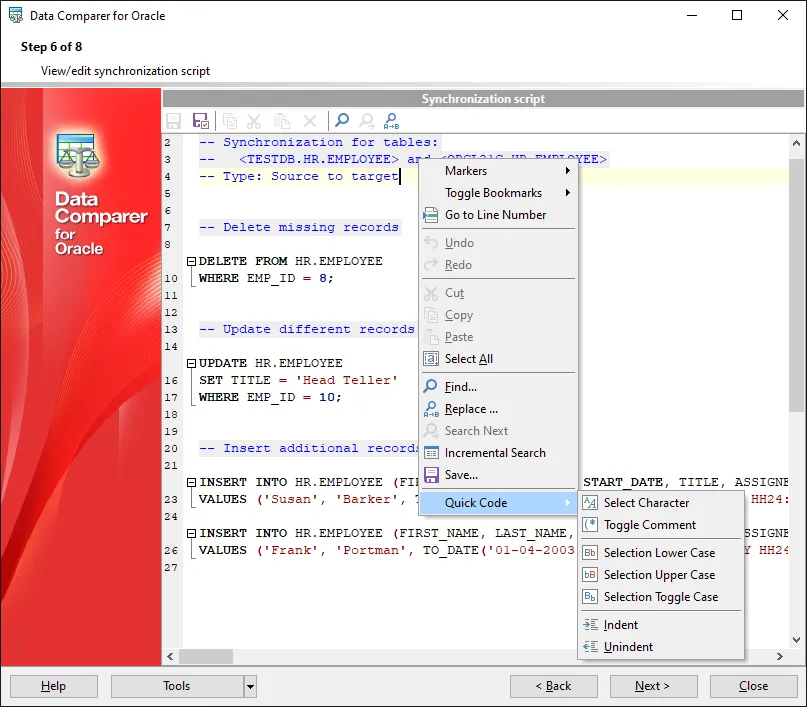
Task: Click the Find magnifier icon in context menu
Action: point(431,386)
